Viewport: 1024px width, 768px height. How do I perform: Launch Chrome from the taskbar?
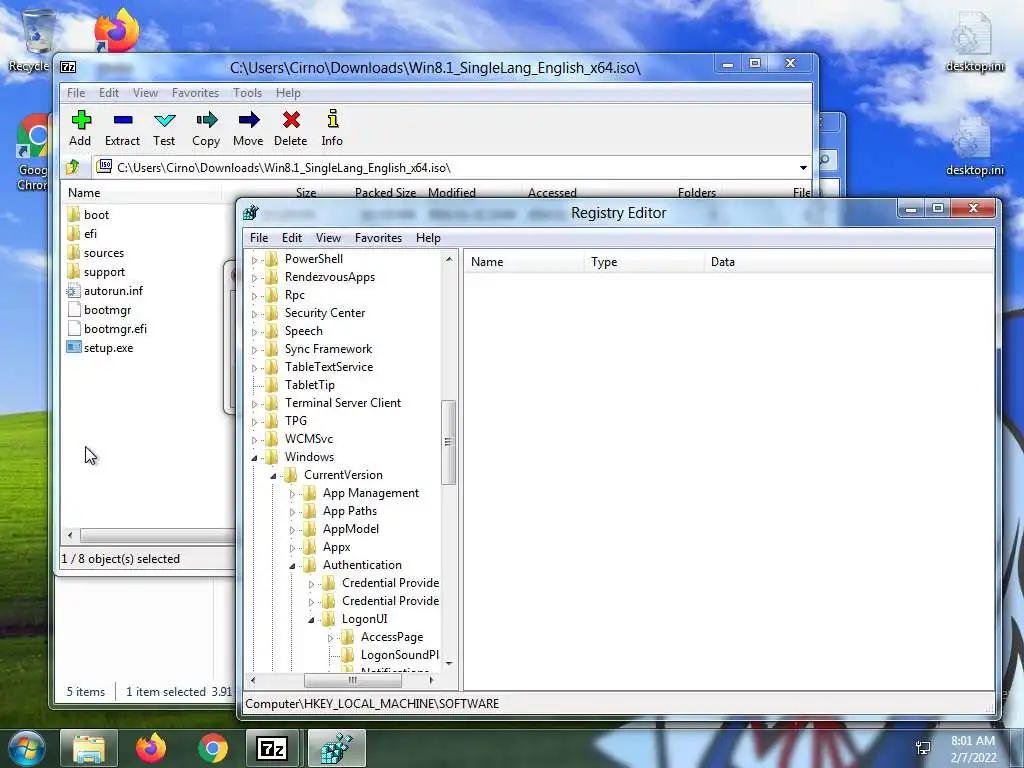pyautogui.click(x=212, y=748)
